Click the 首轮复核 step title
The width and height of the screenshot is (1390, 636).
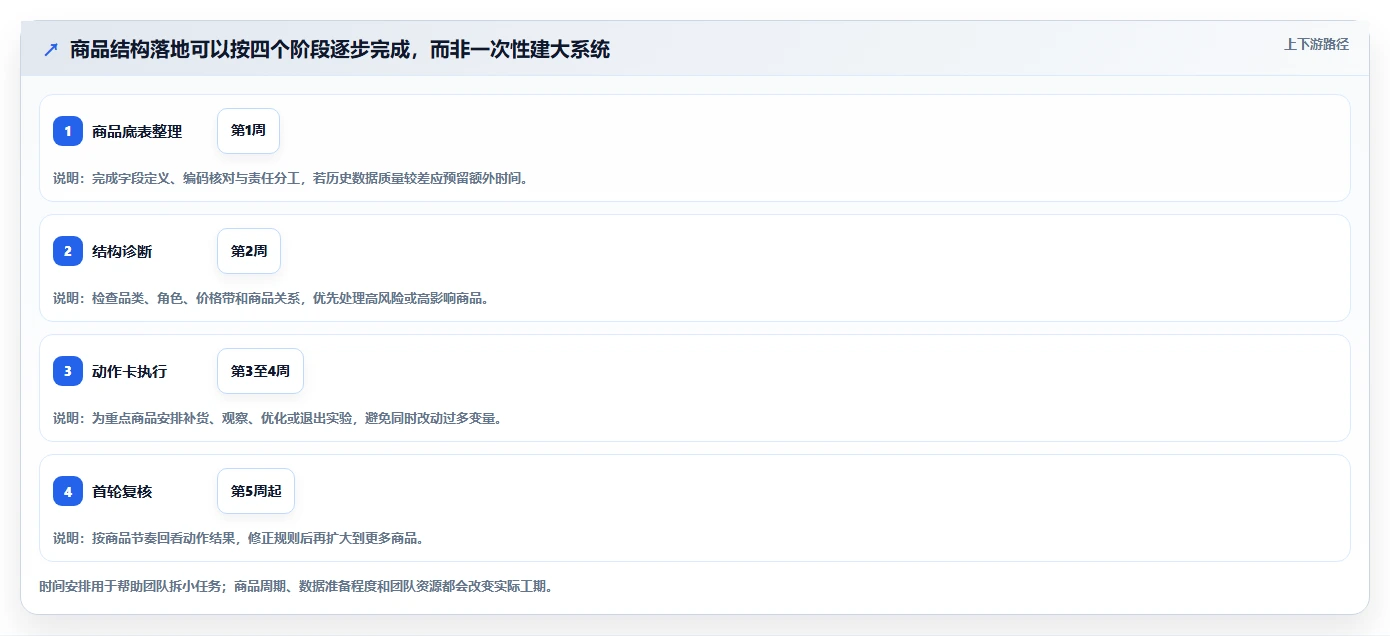(x=122, y=492)
